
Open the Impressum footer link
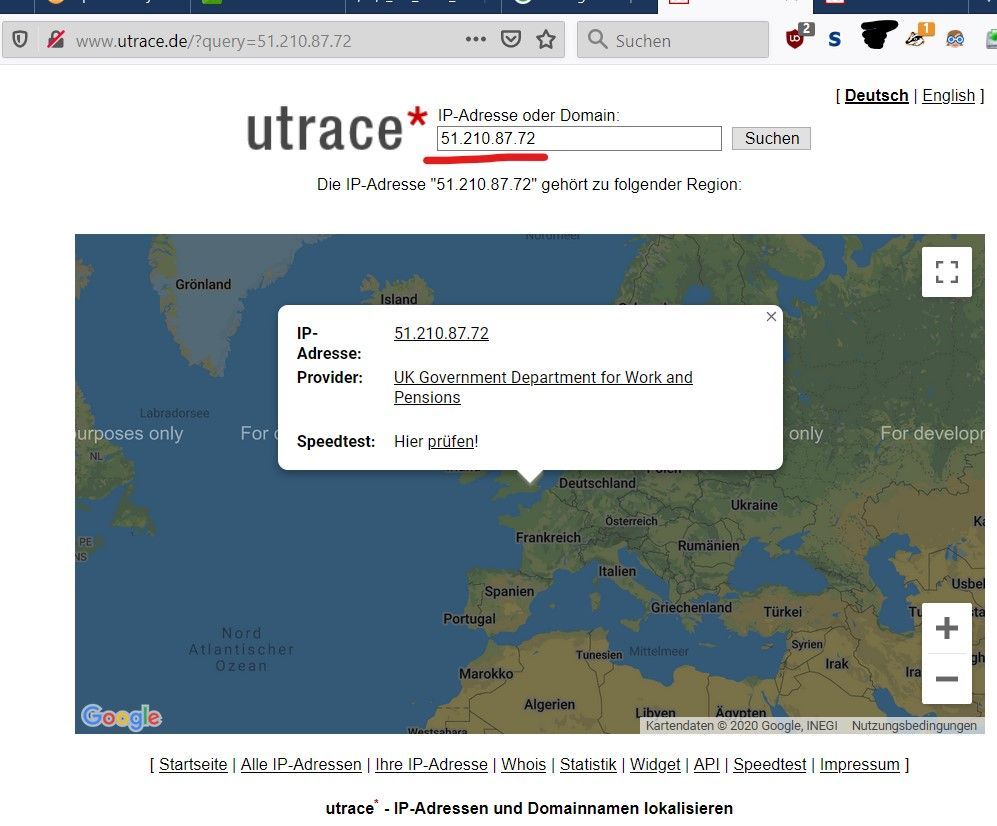pos(860,764)
